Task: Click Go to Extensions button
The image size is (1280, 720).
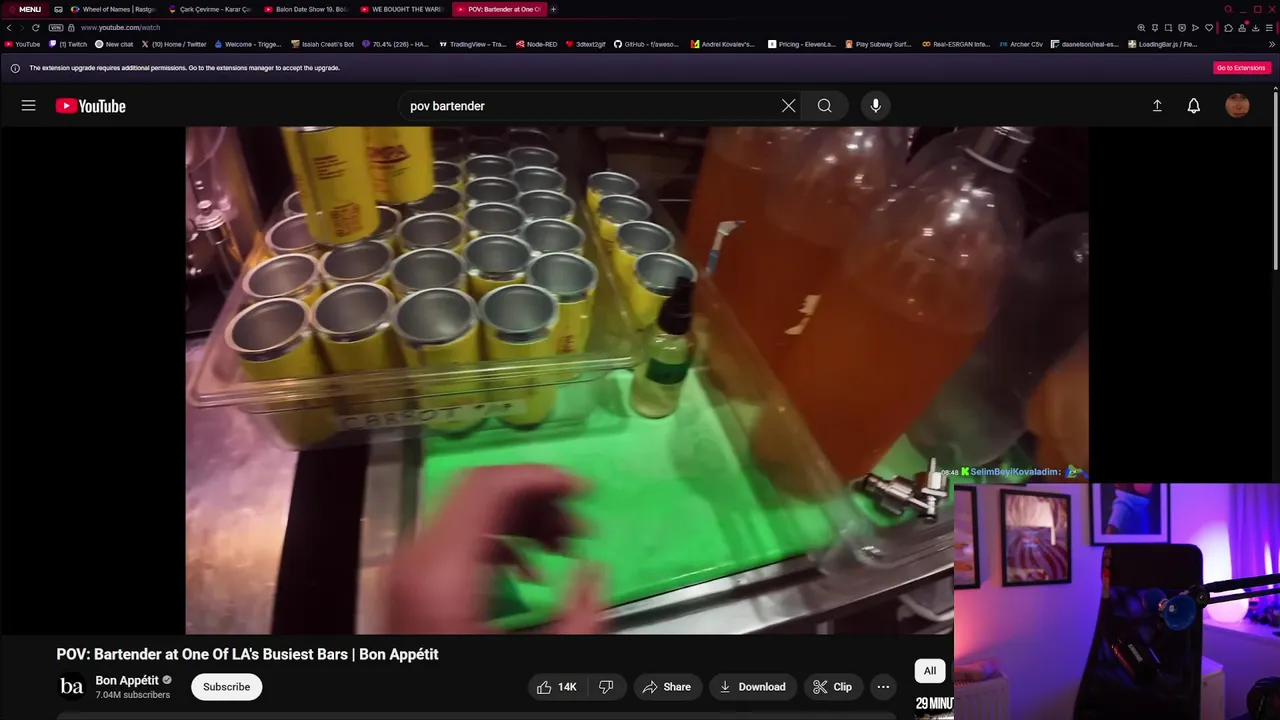Action: point(1242,68)
